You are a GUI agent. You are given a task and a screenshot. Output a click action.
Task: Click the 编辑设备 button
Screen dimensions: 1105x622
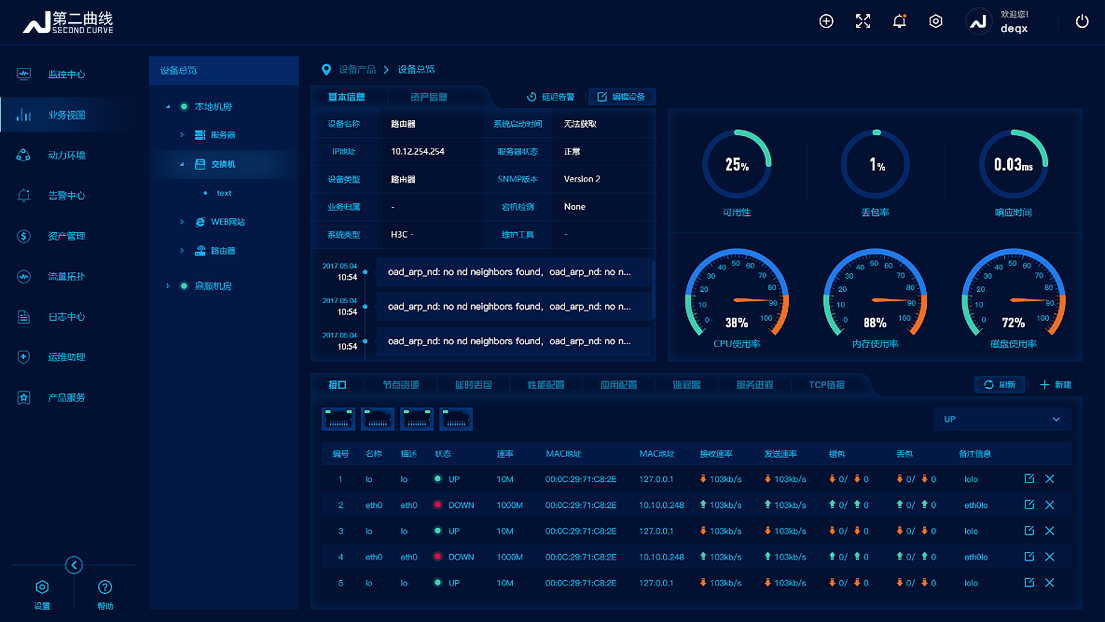tap(621, 97)
